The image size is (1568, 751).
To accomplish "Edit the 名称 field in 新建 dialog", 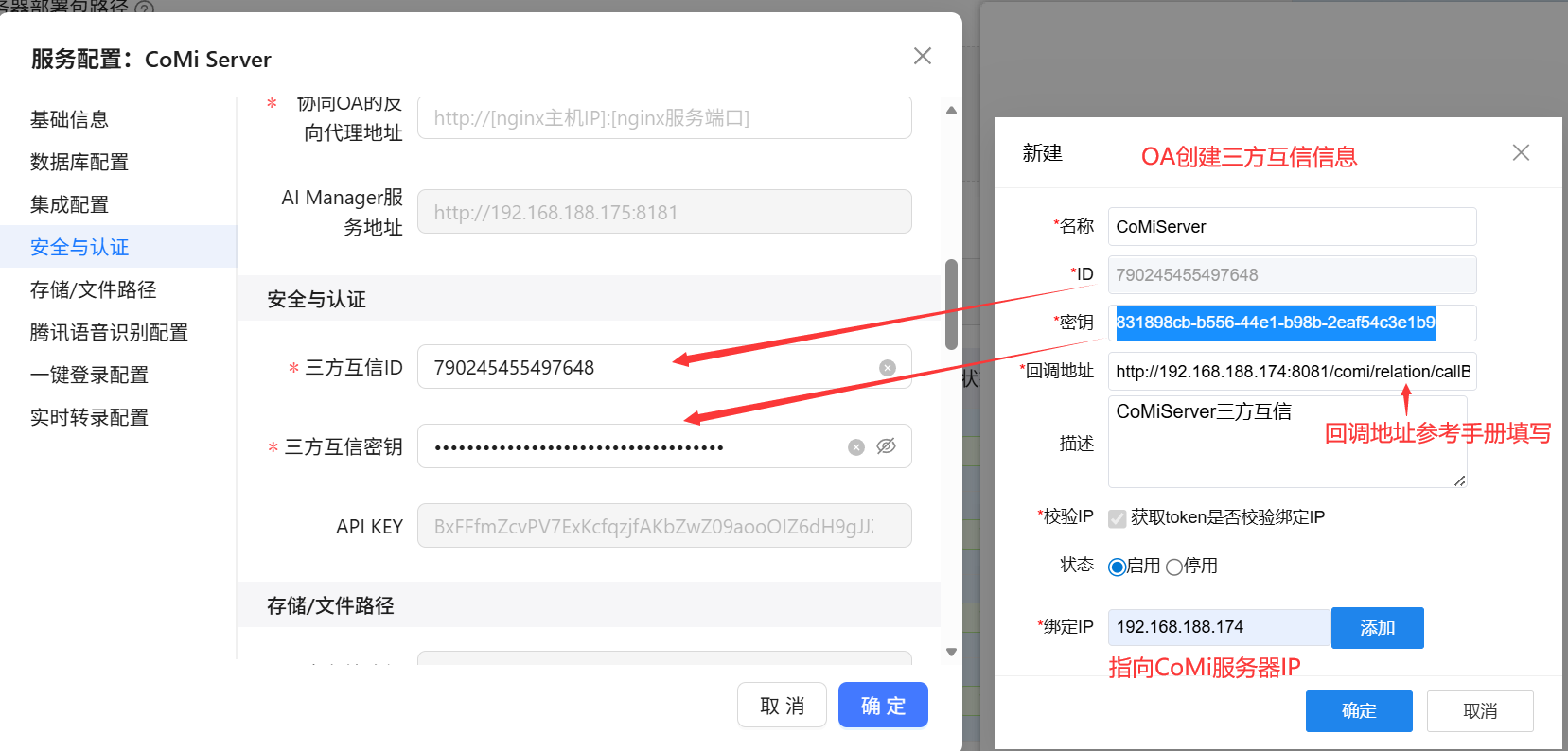I will point(1292,226).
